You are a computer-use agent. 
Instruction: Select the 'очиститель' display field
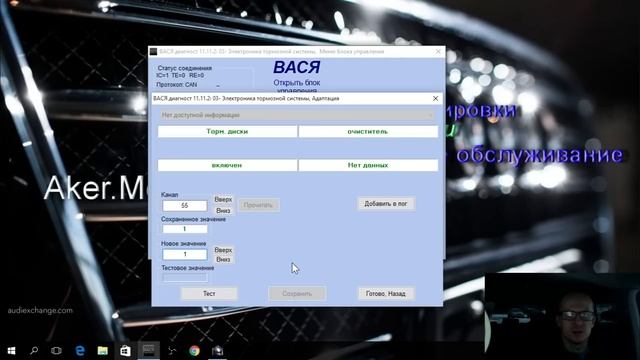tap(368, 131)
